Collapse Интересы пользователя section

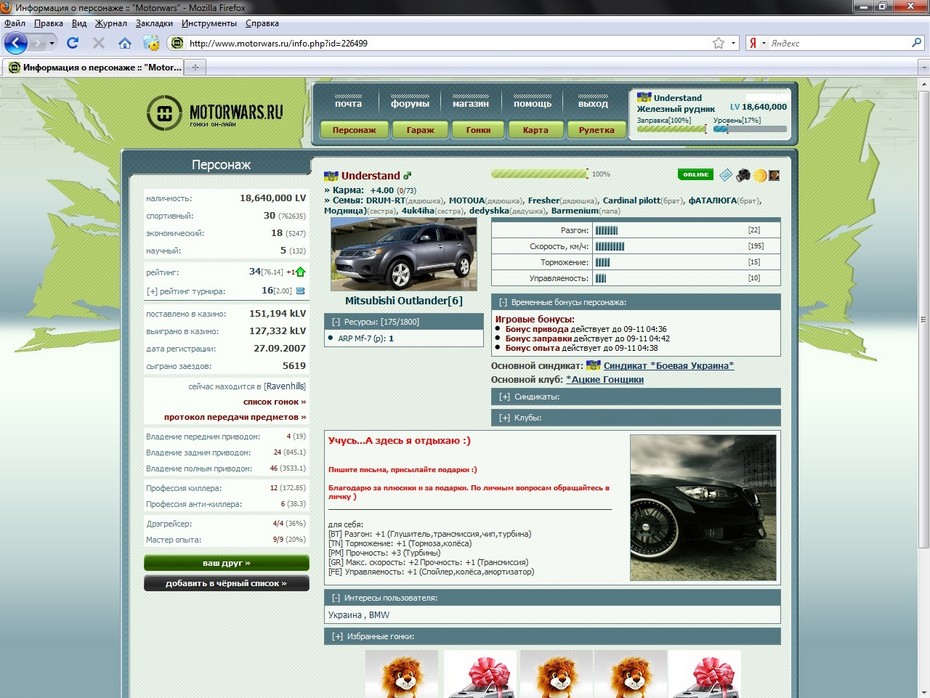point(336,598)
